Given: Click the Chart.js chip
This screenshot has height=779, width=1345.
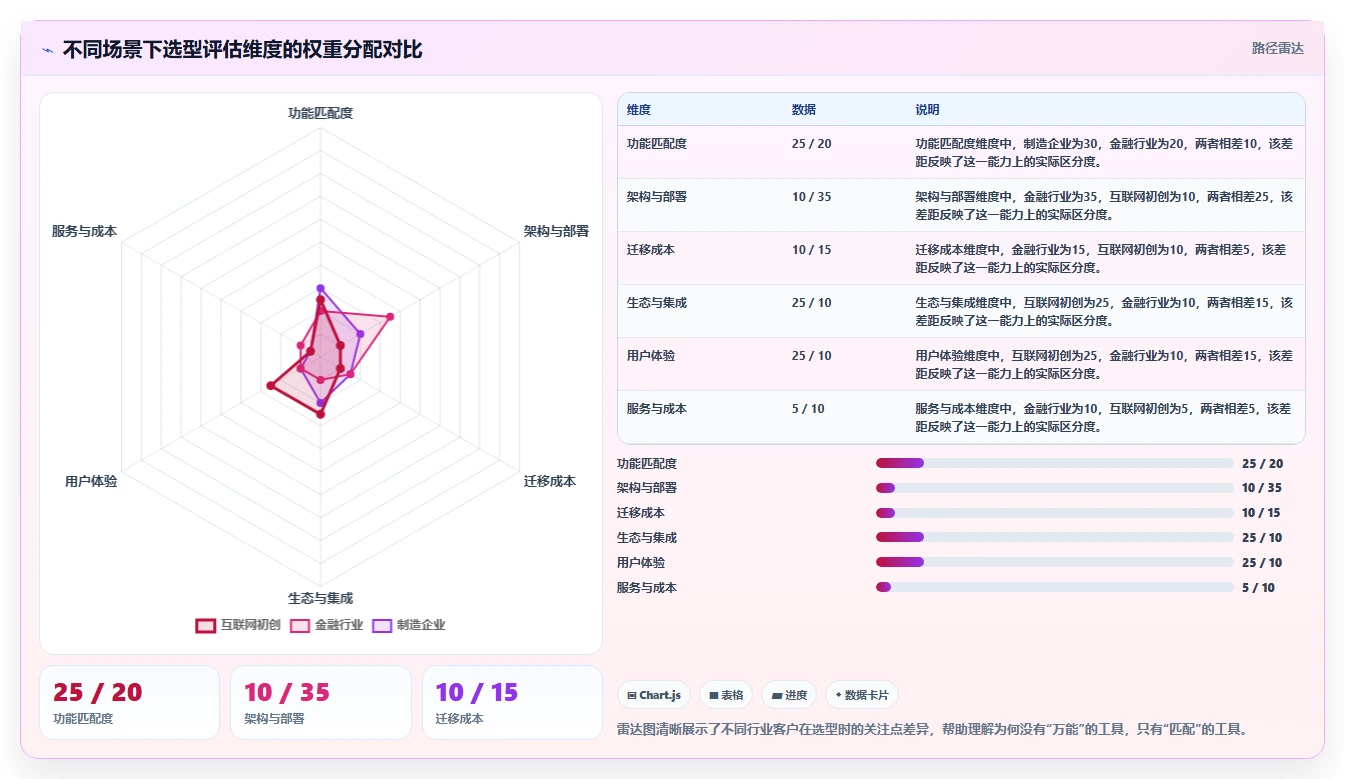Looking at the screenshot, I should click(654, 695).
